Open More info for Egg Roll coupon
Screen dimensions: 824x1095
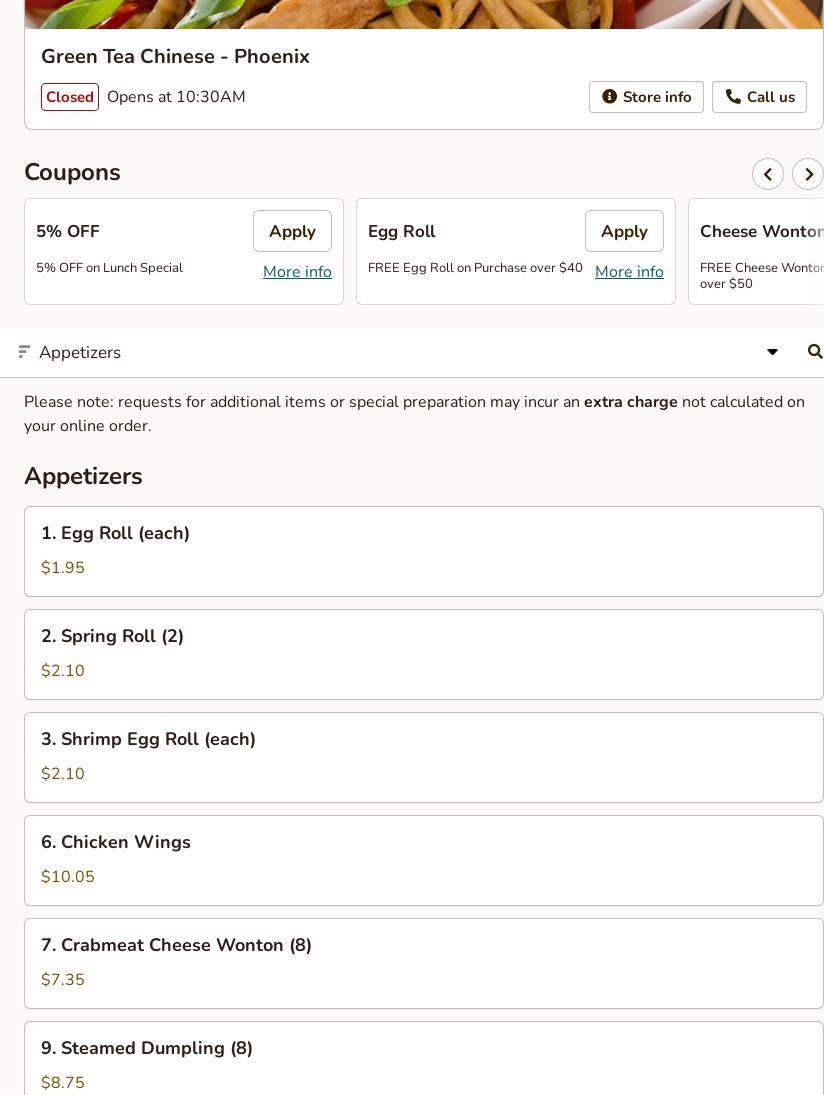click(629, 272)
